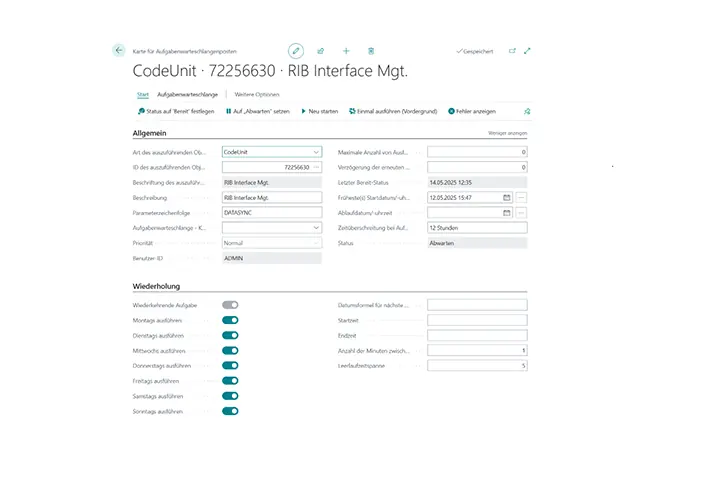This screenshot has height=478, width=716.
Task: Click Fehler anzeigen action
Action: click(x=472, y=111)
